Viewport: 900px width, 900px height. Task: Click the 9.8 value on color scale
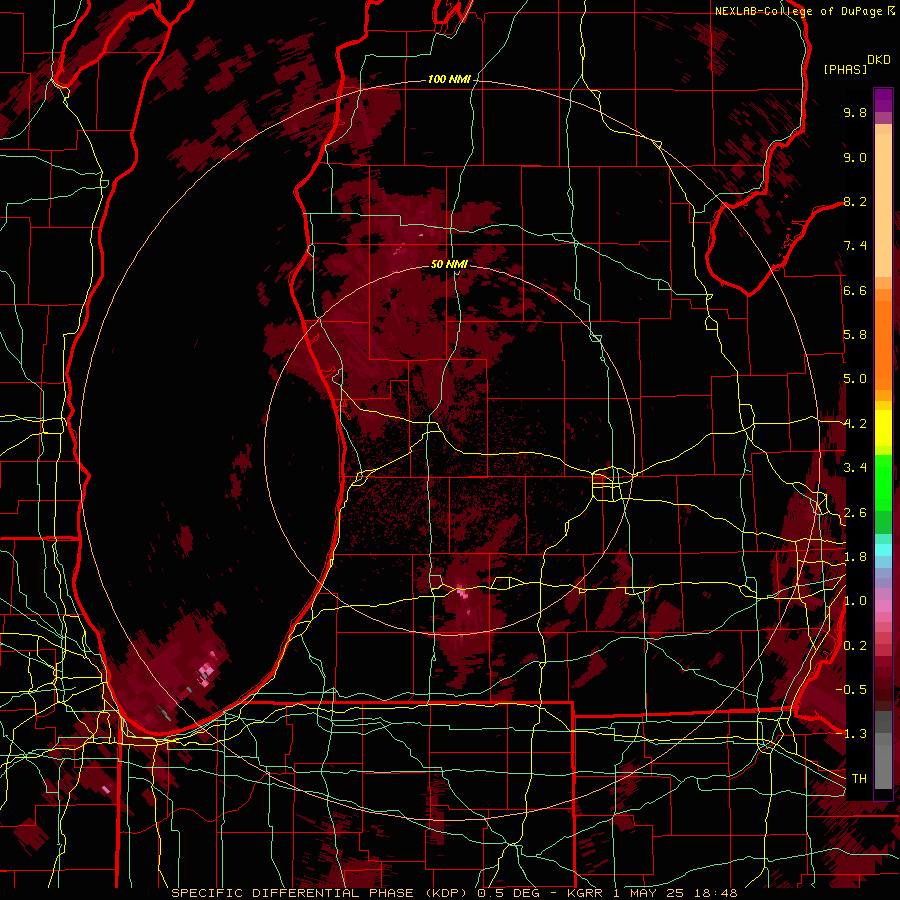pos(855,113)
